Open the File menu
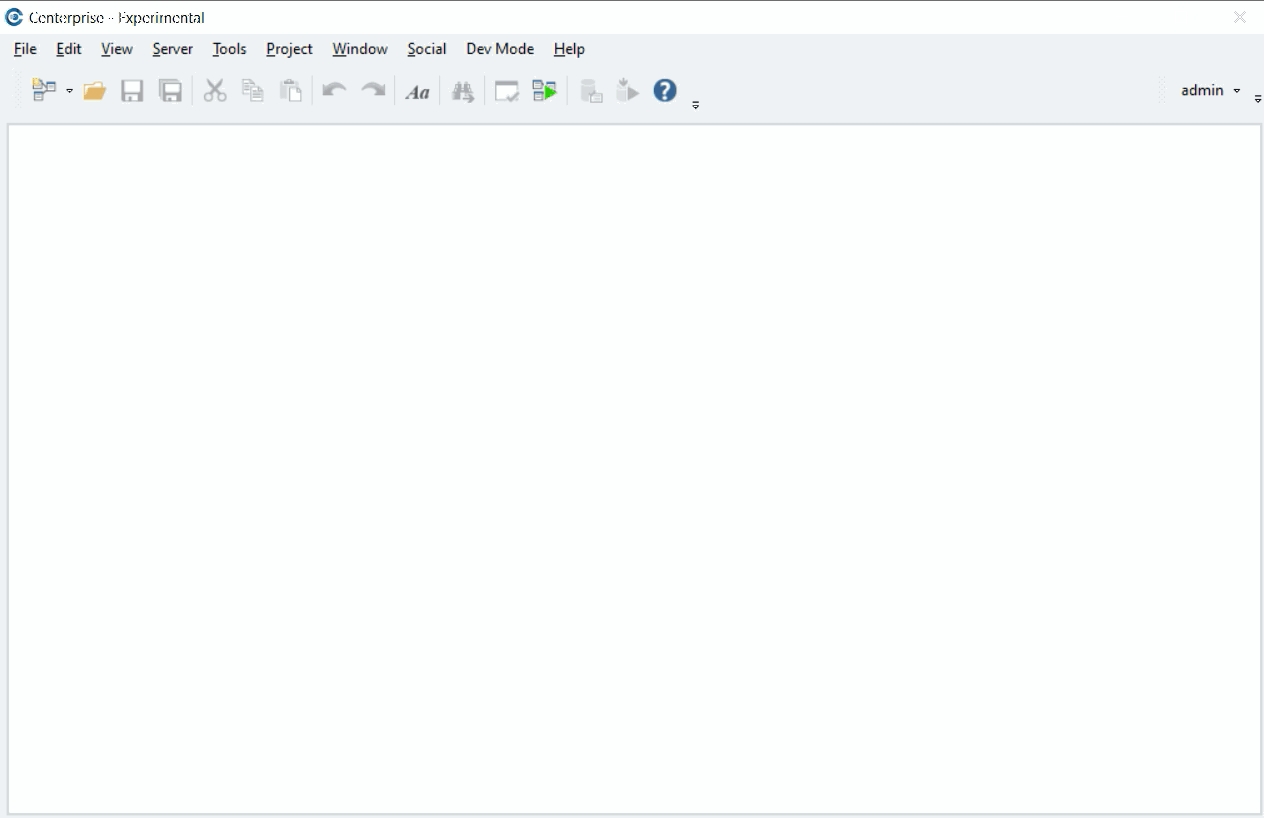 tap(25, 49)
